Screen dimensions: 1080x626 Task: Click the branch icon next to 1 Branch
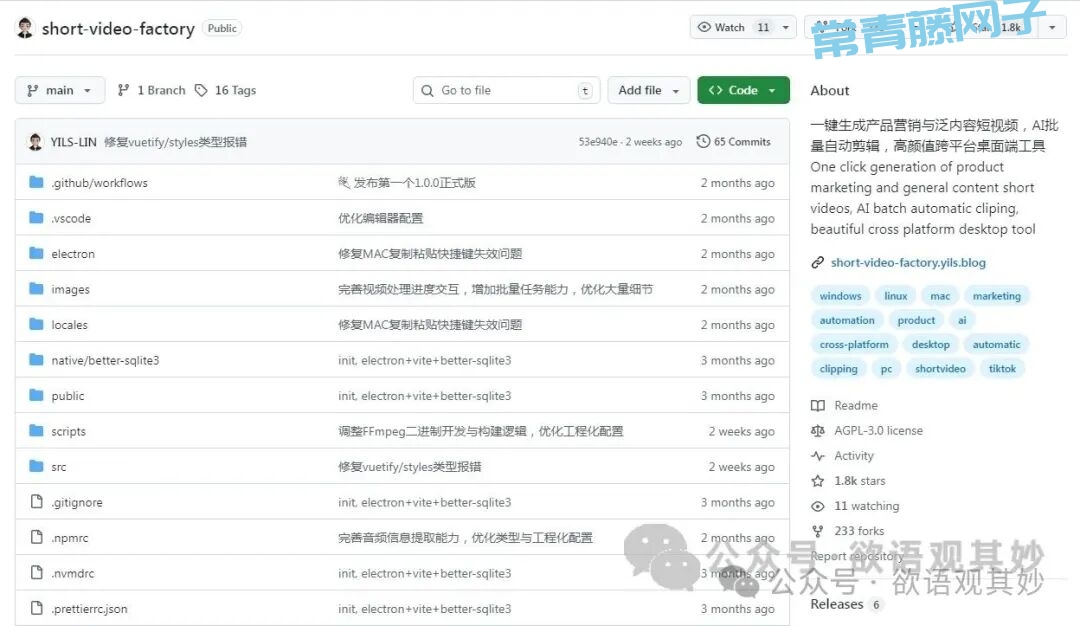pos(124,90)
